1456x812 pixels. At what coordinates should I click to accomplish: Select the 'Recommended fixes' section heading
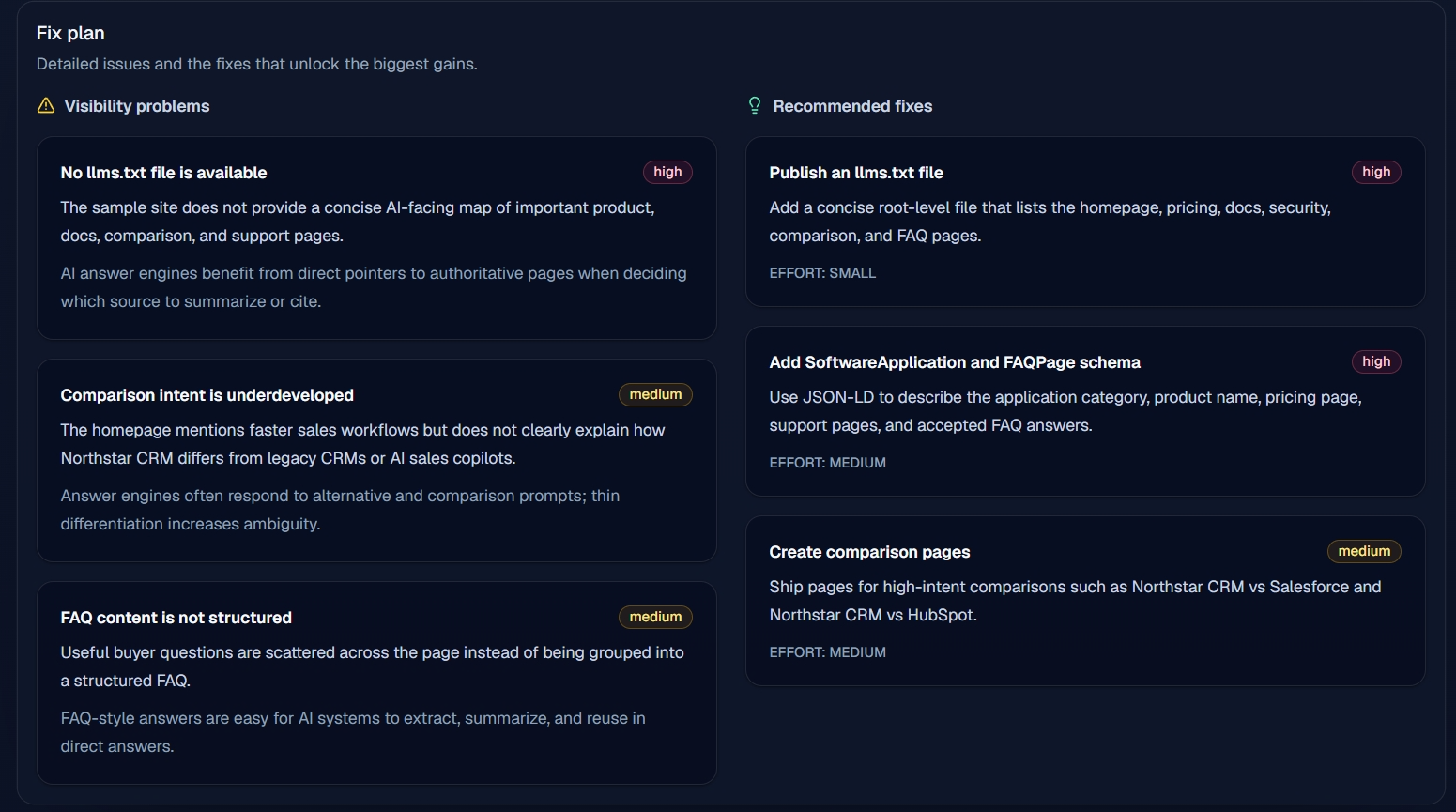point(852,106)
